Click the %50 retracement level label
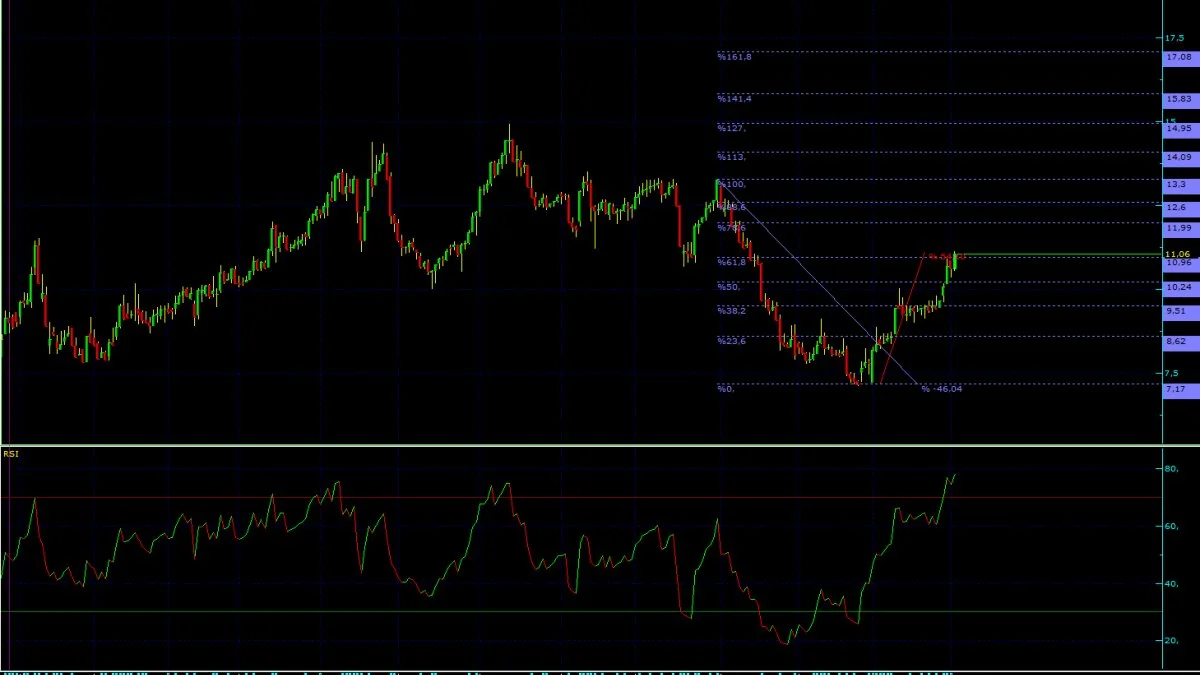 [727, 286]
